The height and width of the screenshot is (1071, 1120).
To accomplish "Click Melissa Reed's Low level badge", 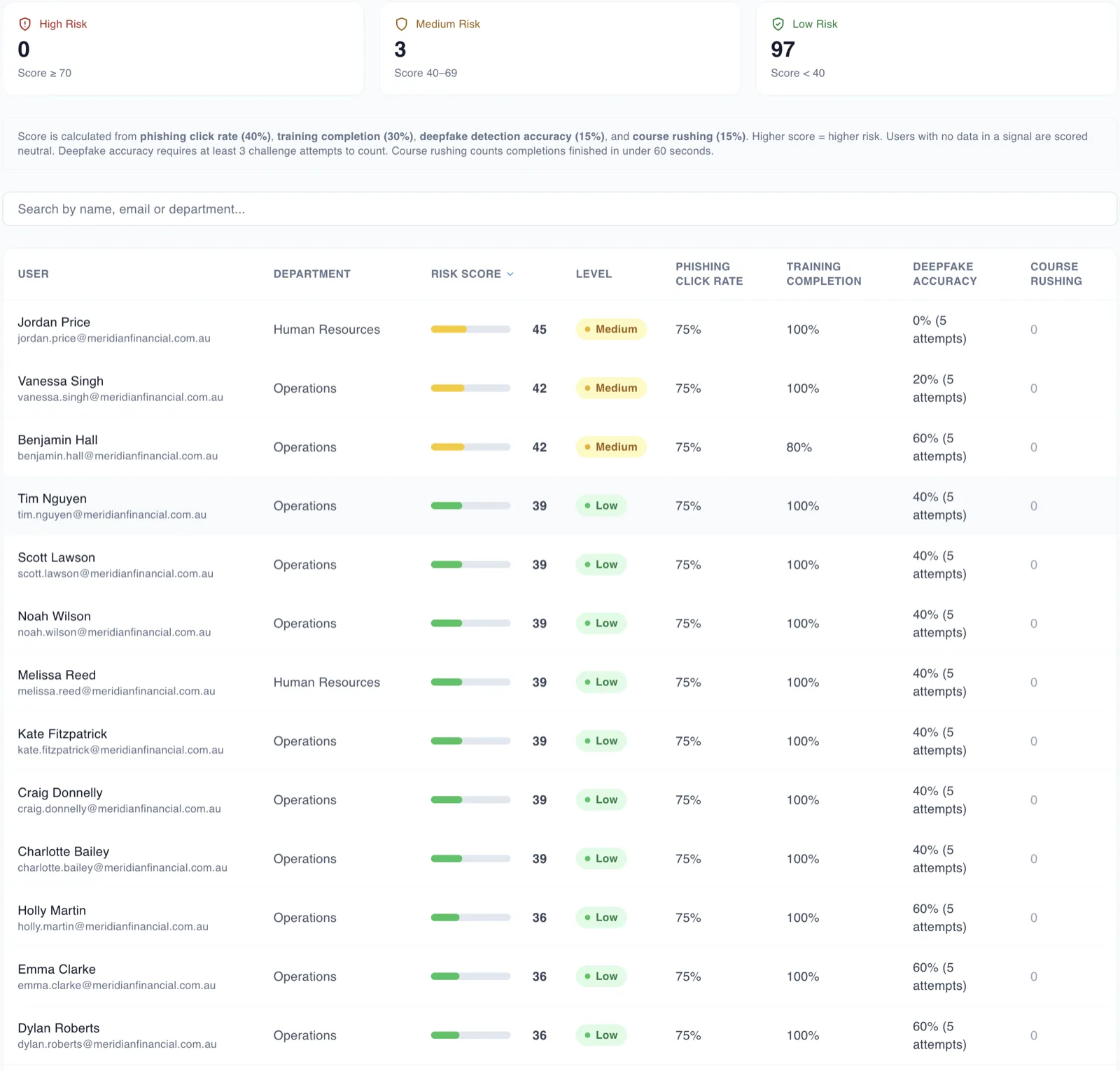I will (601, 682).
